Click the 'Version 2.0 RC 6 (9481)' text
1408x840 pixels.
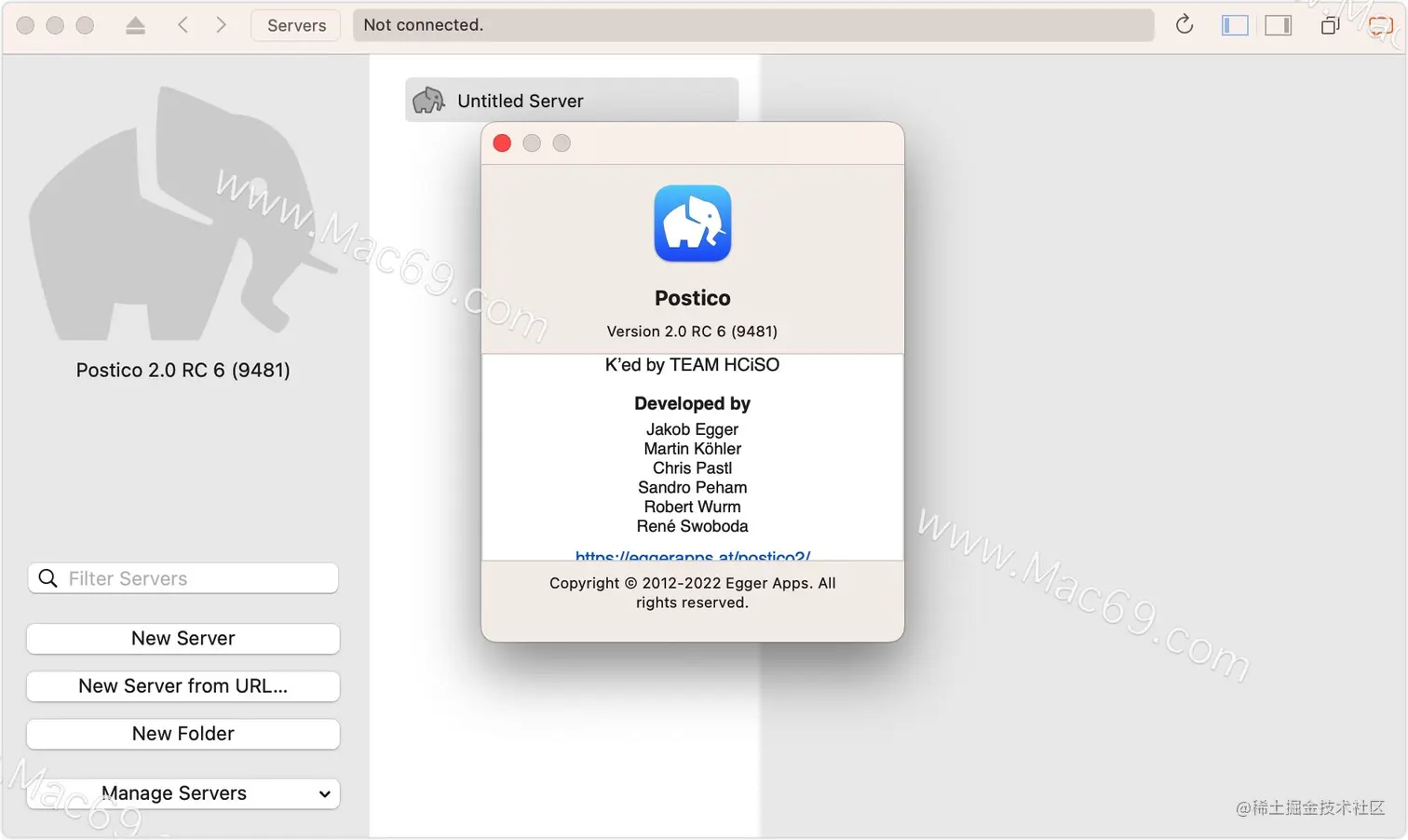click(x=692, y=332)
